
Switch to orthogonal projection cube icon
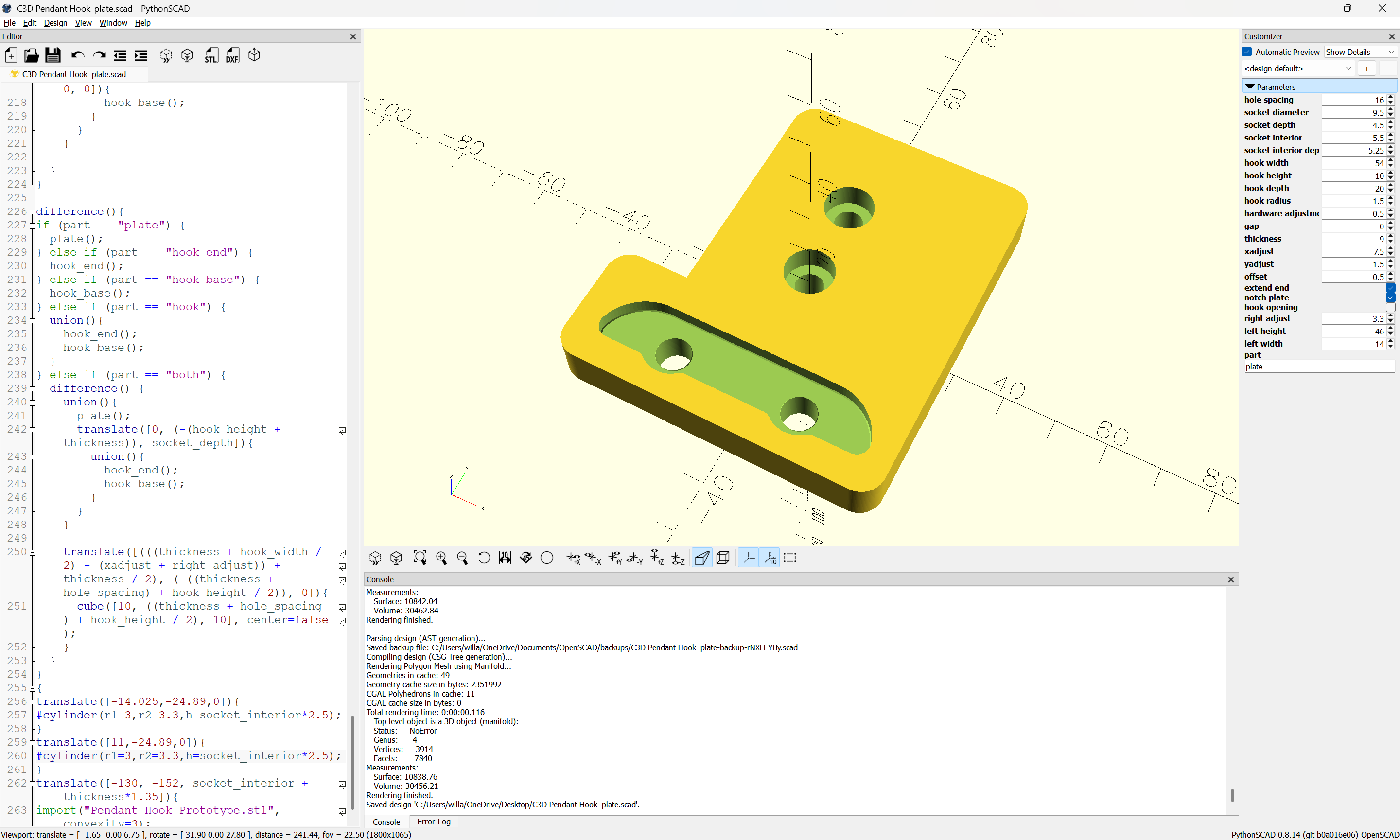(723, 558)
